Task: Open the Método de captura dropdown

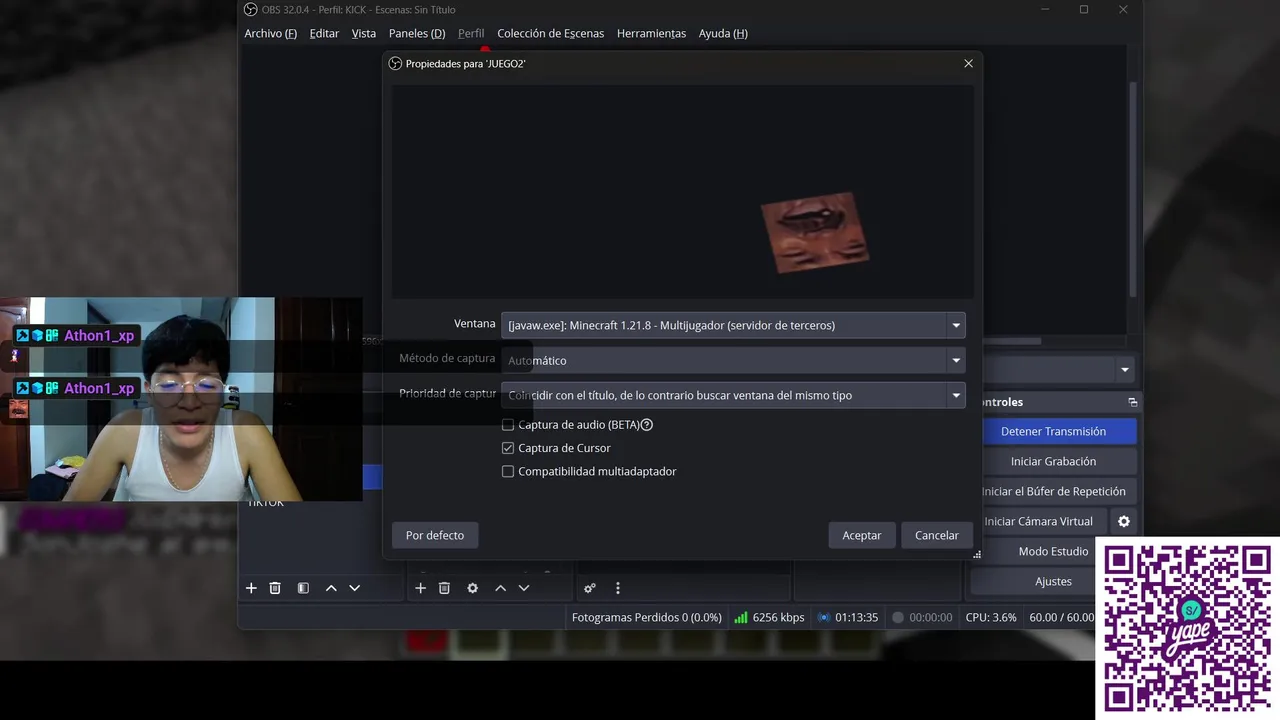Action: 733,360
